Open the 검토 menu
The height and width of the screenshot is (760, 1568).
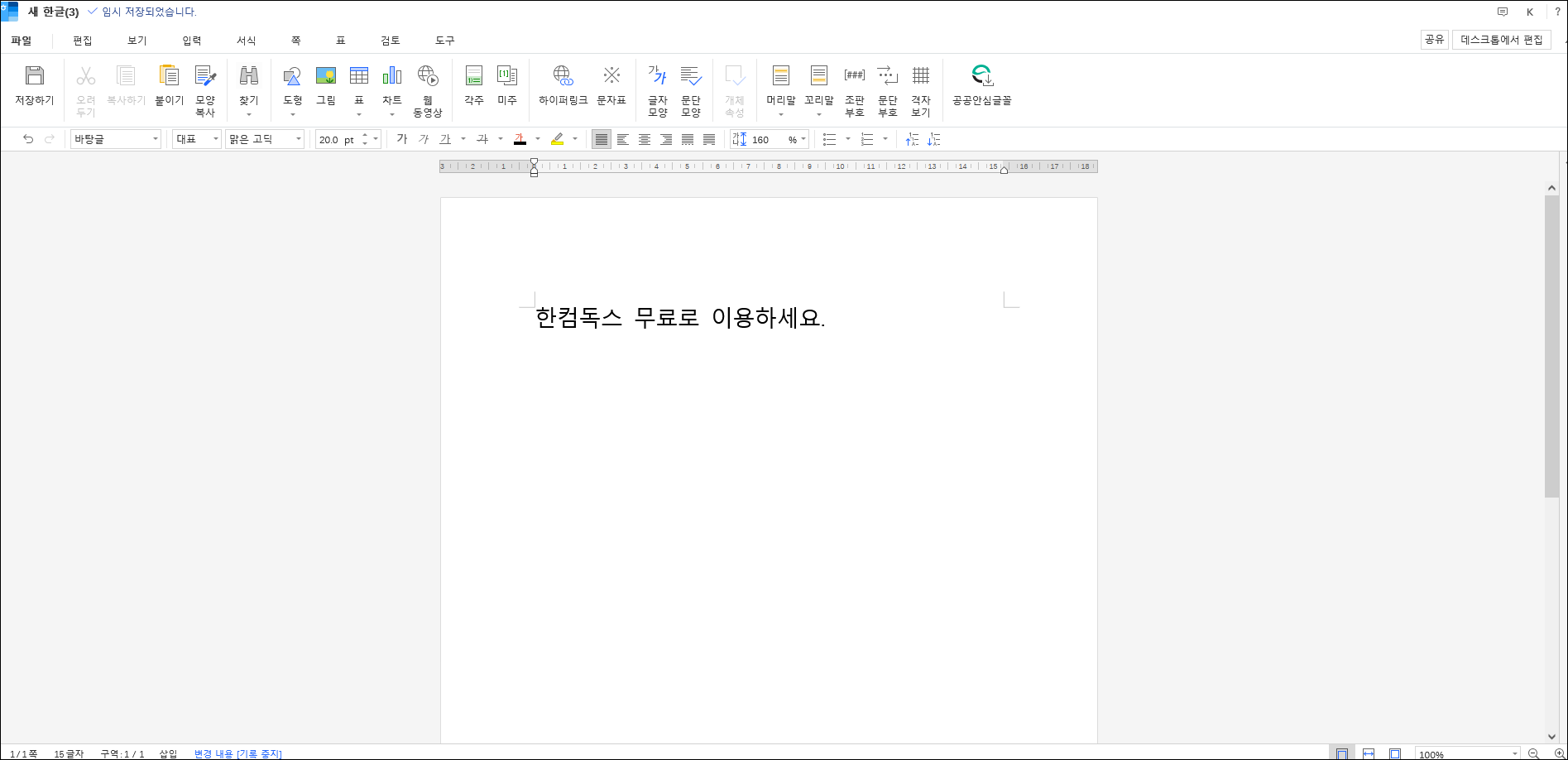point(391,41)
